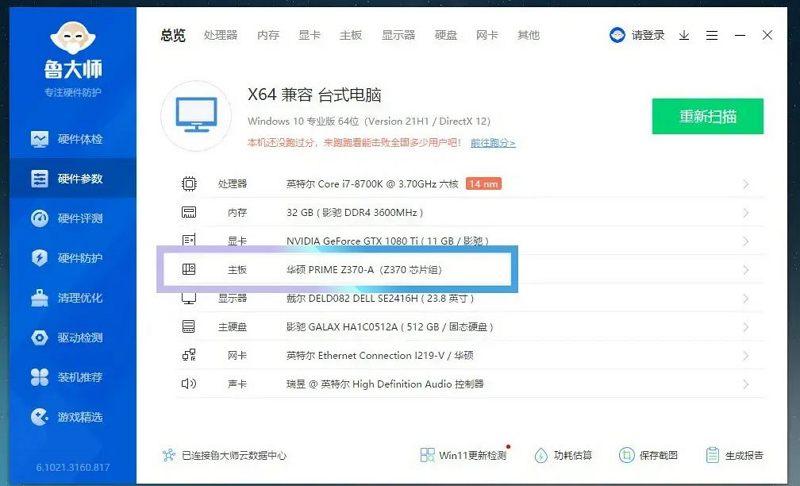Click the 显卡 graphics card icon
The width and height of the screenshot is (800, 486).
[189, 240]
